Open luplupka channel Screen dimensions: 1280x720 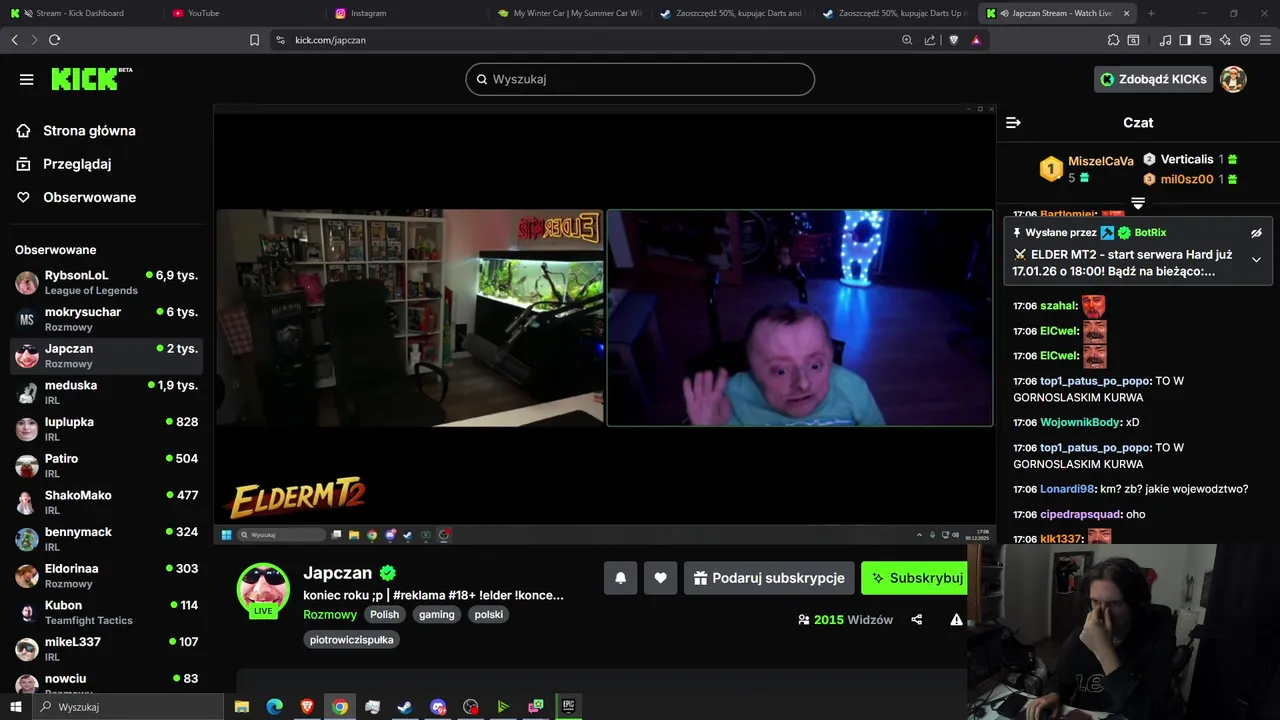coord(106,429)
